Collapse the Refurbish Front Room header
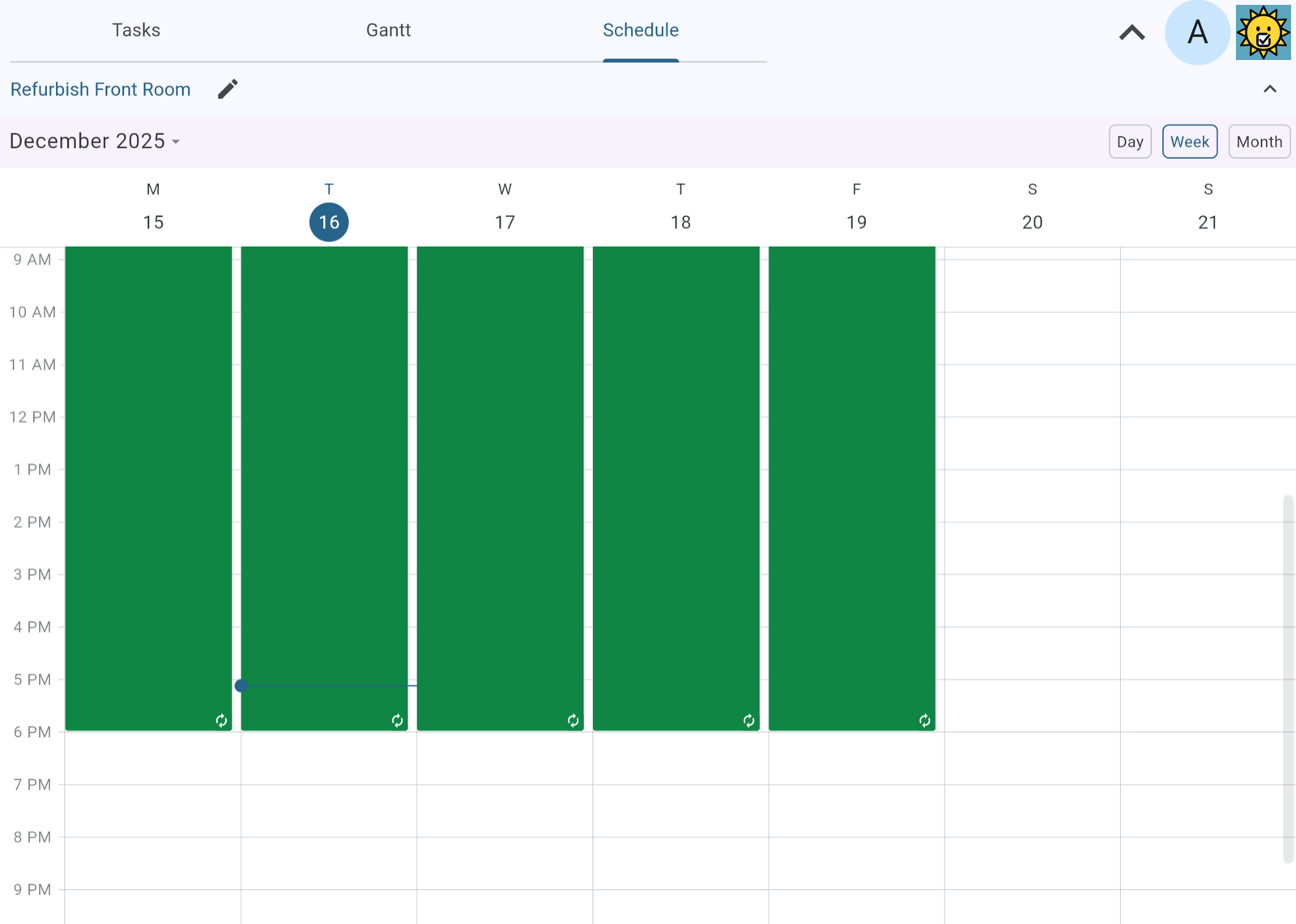Image resolution: width=1296 pixels, height=924 pixels. [x=1269, y=89]
